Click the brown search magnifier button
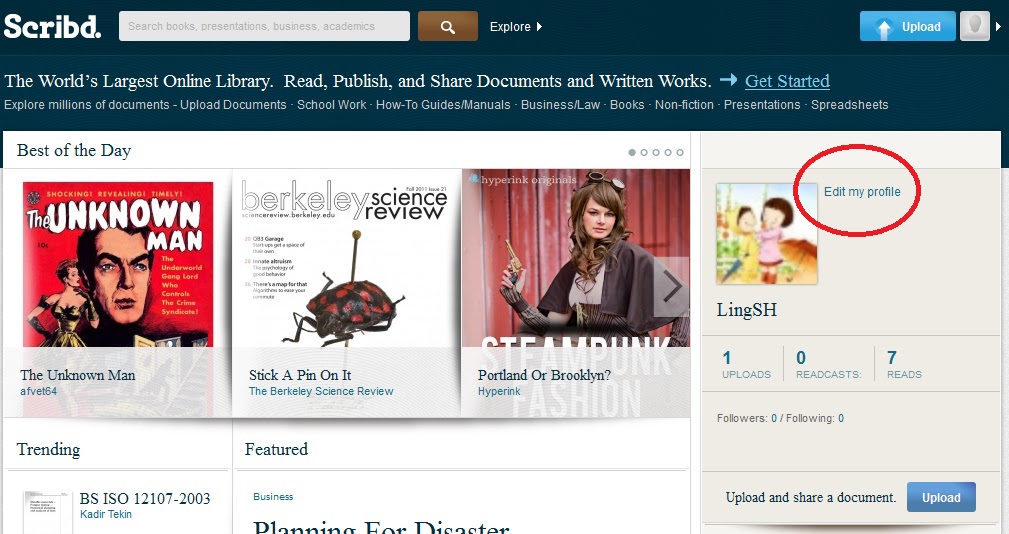This screenshot has width=1009, height=534. (448, 26)
